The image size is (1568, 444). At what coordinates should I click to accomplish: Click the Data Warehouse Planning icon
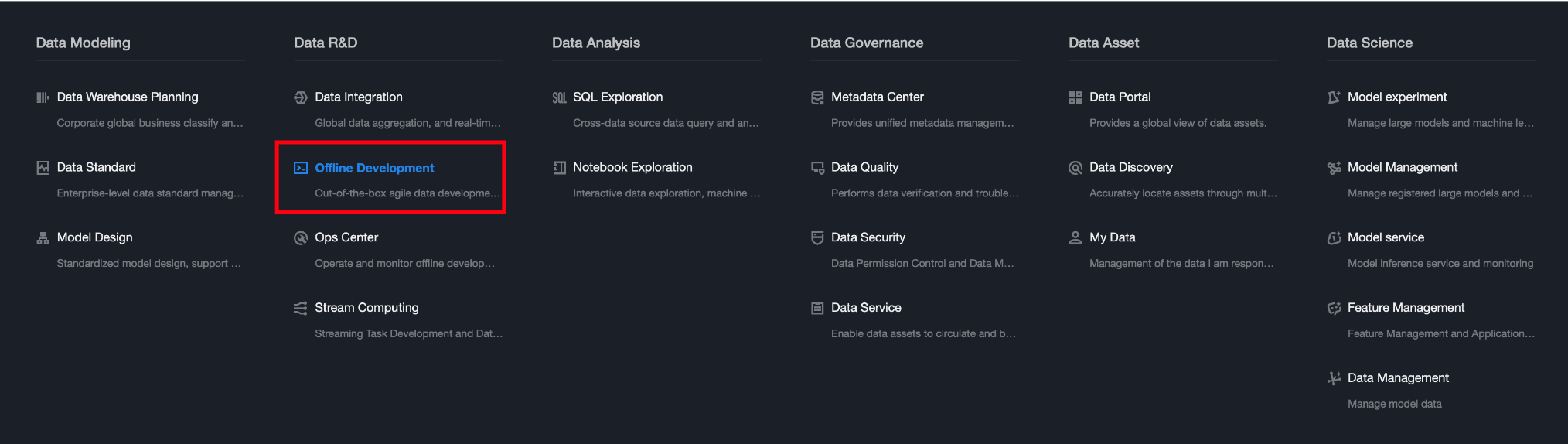[x=43, y=97]
